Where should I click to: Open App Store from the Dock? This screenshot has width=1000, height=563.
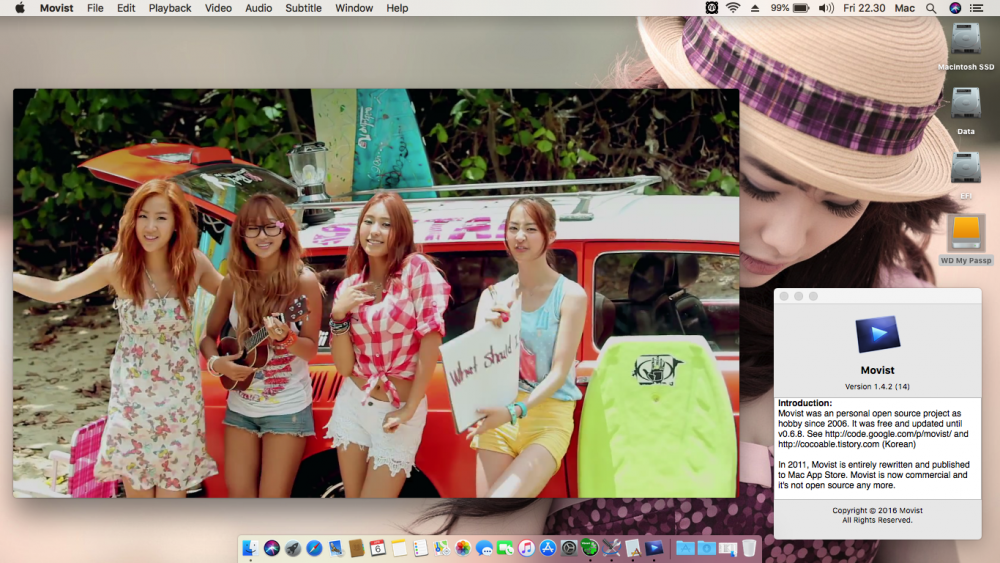(548, 548)
